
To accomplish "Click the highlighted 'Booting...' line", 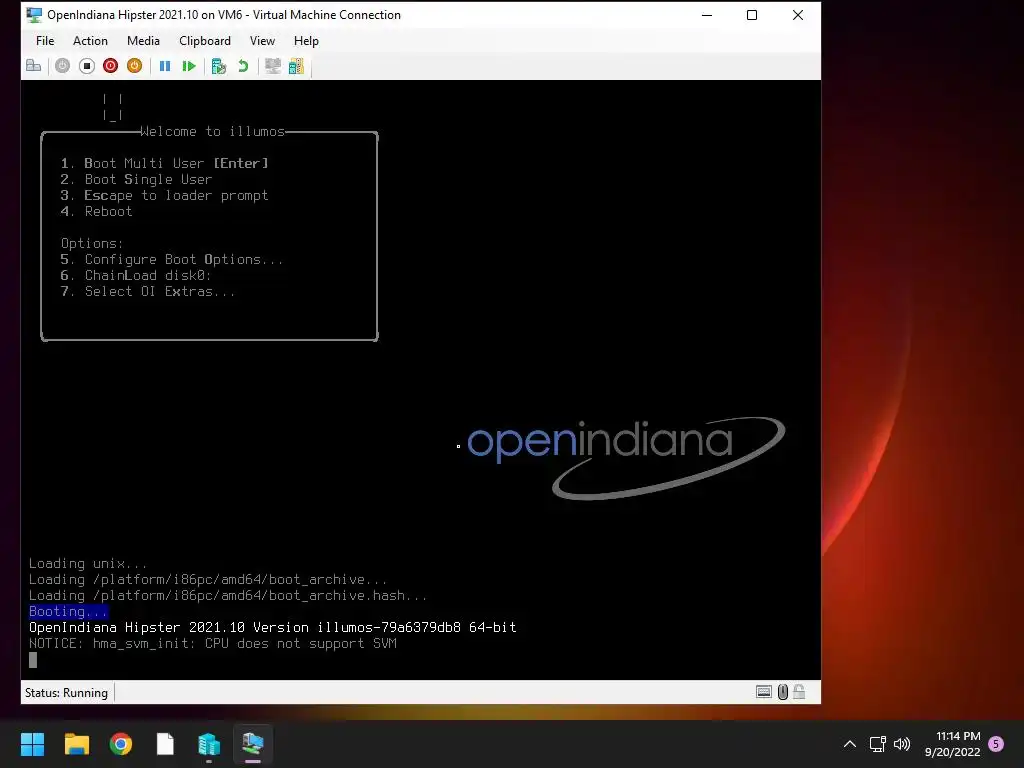I will click(x=68, y=612).
